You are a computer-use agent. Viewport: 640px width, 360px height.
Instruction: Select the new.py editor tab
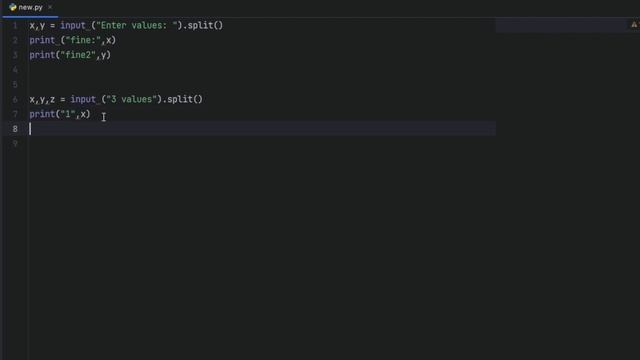tap(30, 7)
